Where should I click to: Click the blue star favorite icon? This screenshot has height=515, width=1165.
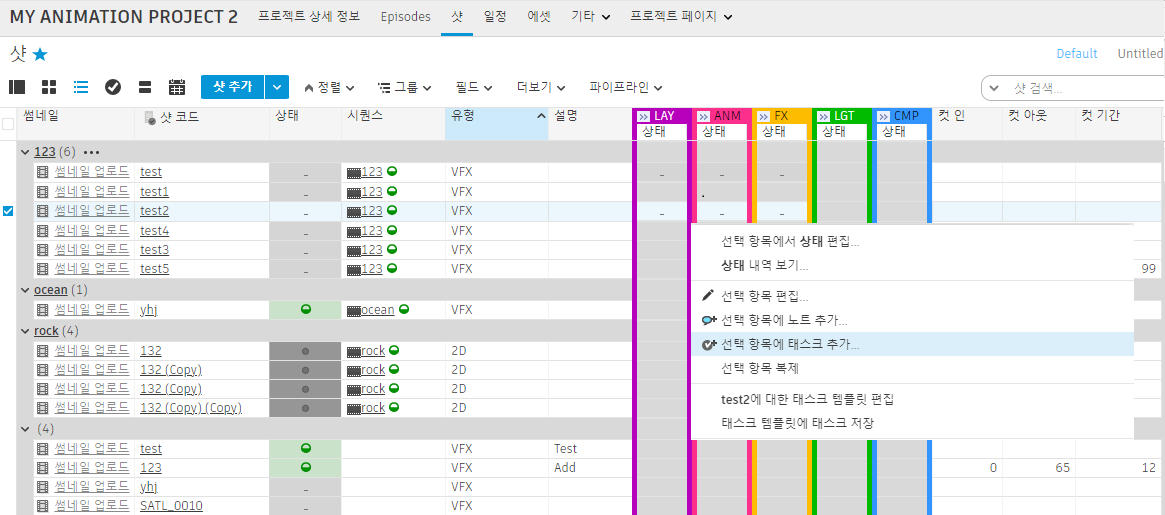pyautogui.click(x=40, y=54)
